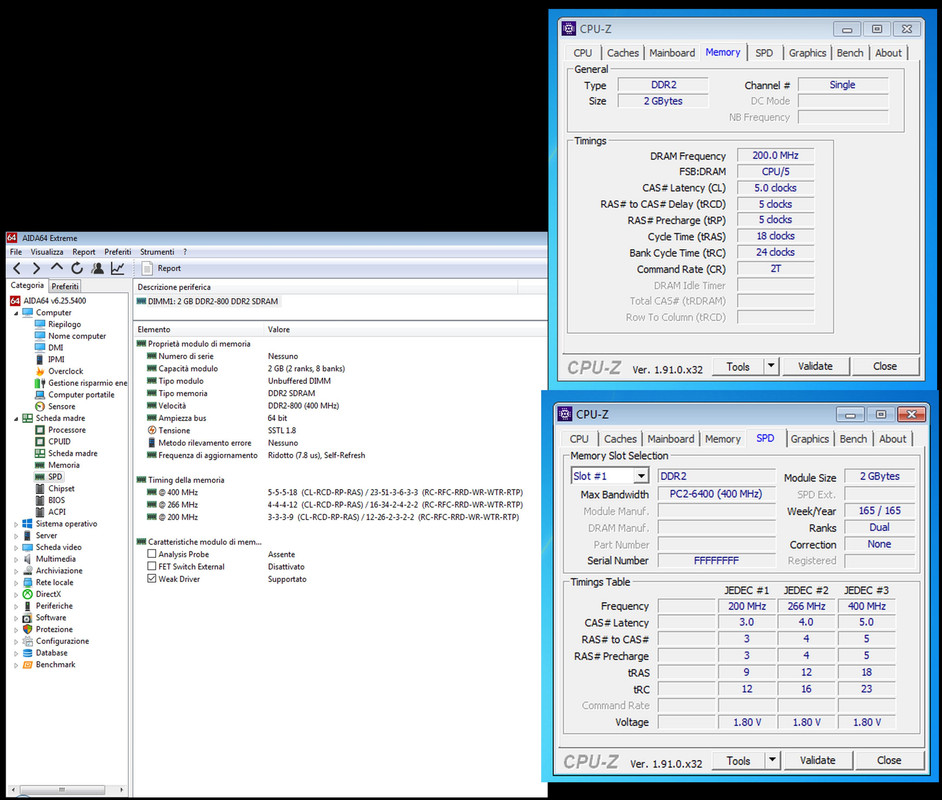This screenshot has width=942, height=800.
Task: Open Graphics tab in CPU-Z Memory window
Action: click(x=807, y=53)
